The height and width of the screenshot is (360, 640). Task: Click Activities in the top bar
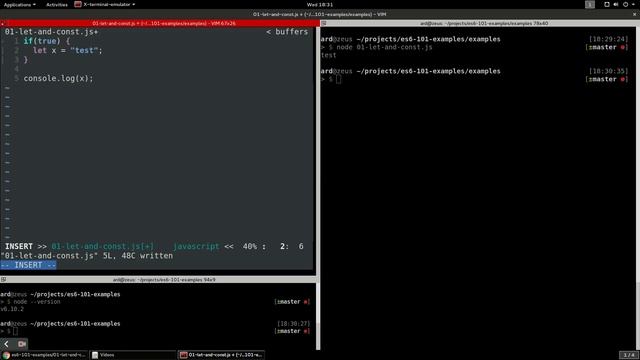click(57, 4)
